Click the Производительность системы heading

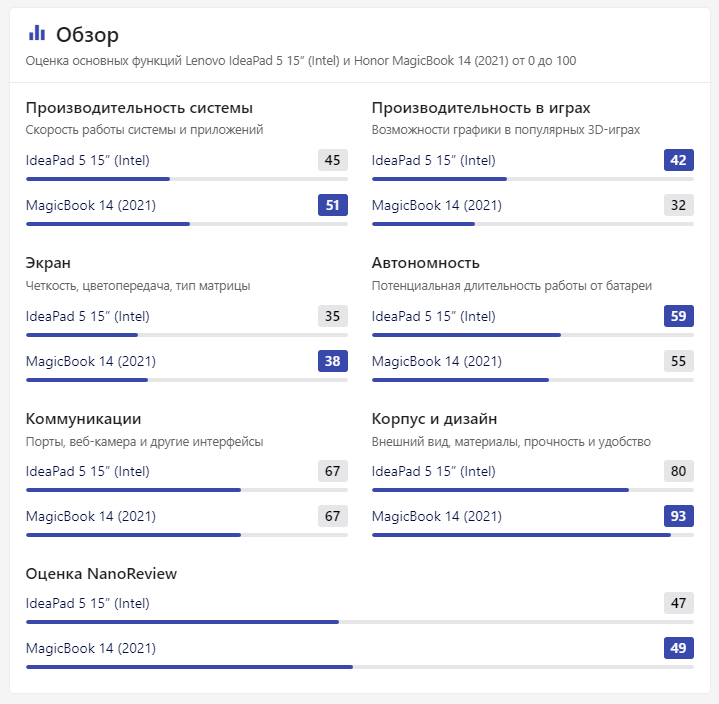139,108
